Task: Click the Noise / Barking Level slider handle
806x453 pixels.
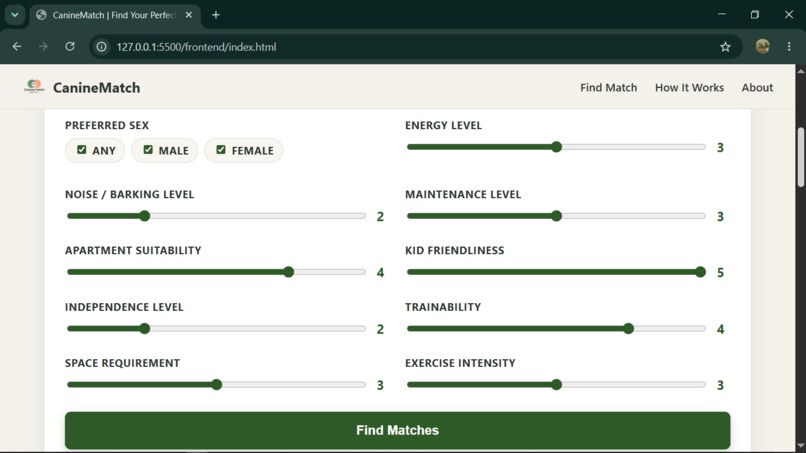Action: pyautogui.click(x=144, y=216)
